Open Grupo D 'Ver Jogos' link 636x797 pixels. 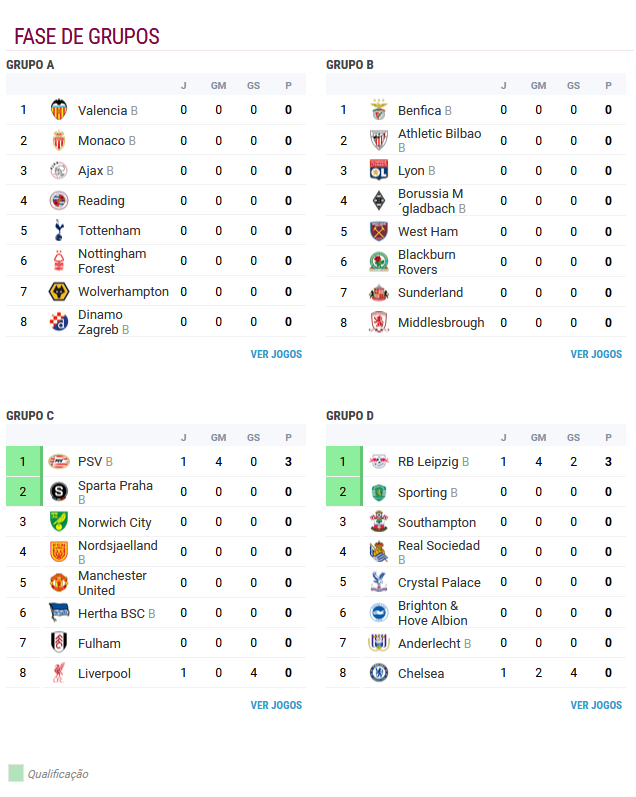coord(596,705)
